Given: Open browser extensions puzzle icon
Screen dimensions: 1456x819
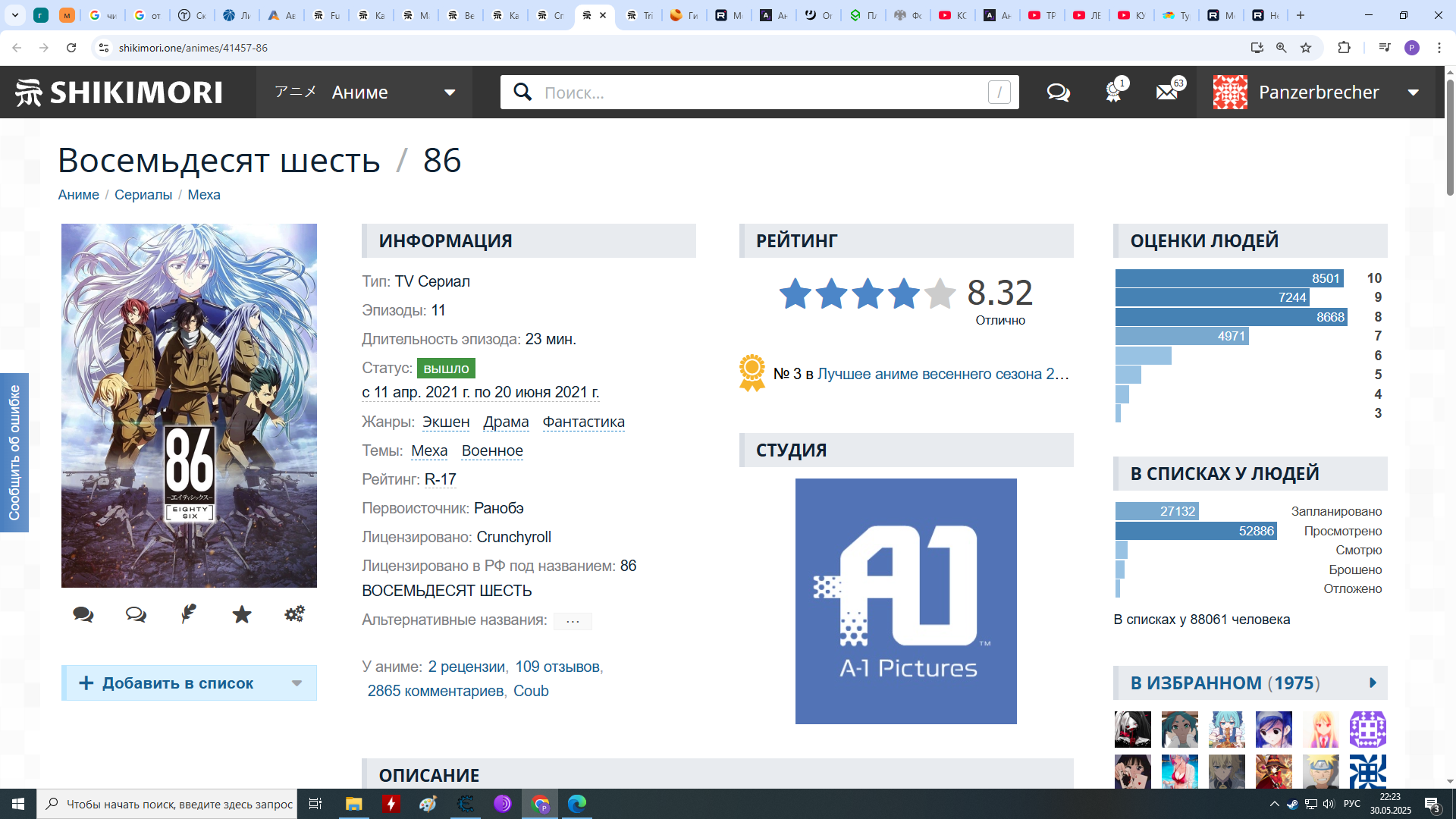Looking at the screenshot, I should click(1344, 48).
